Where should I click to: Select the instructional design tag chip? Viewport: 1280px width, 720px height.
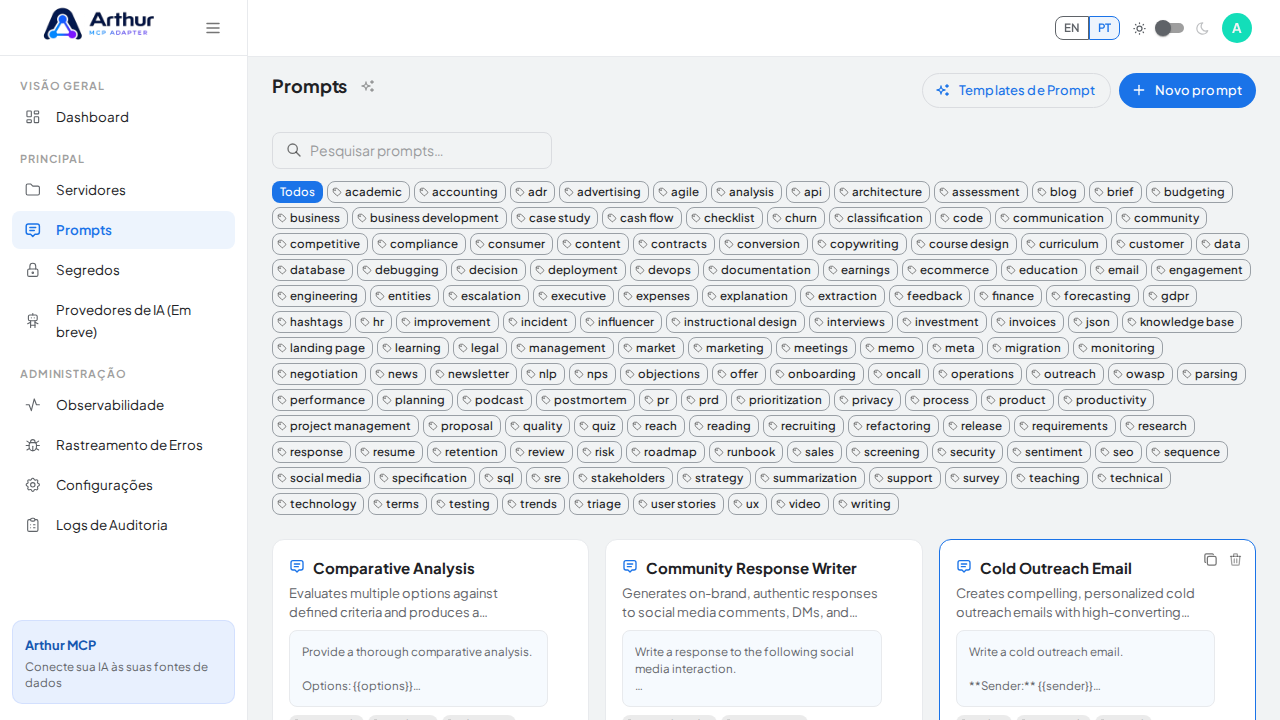pos(735,322)
